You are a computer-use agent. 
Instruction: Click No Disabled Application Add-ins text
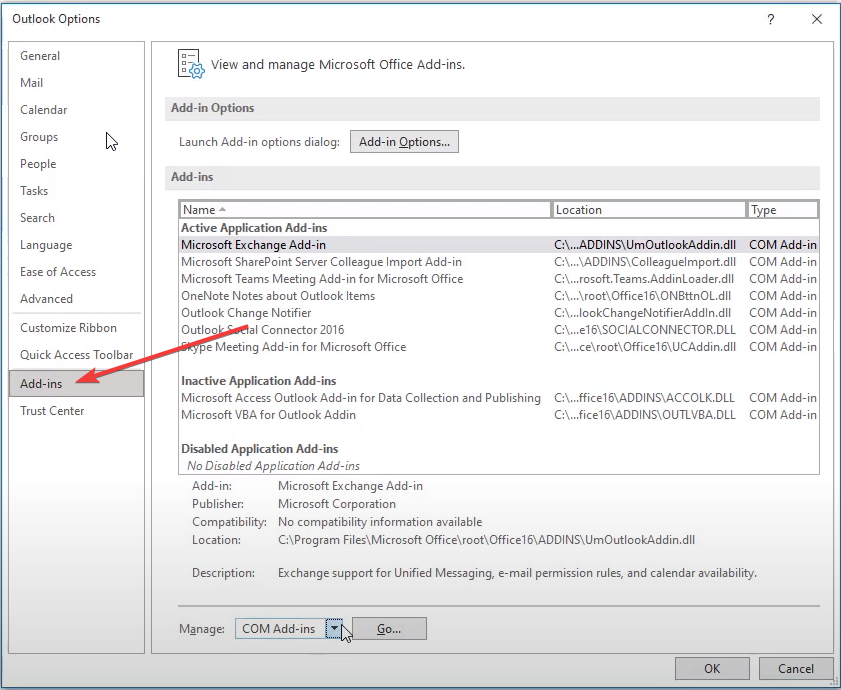tap(274, 466)
